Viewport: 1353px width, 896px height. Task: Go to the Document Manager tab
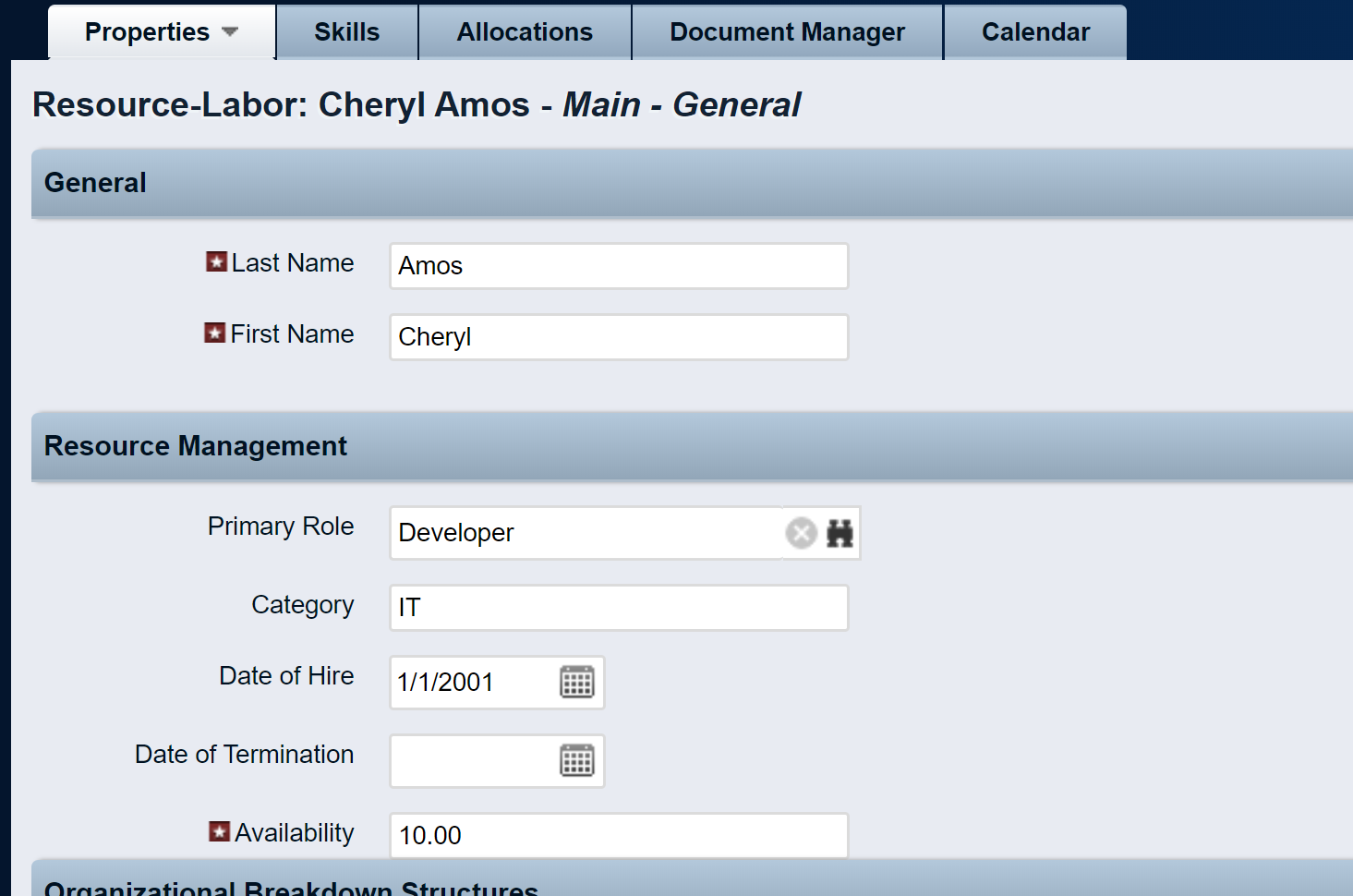[787, 32]
